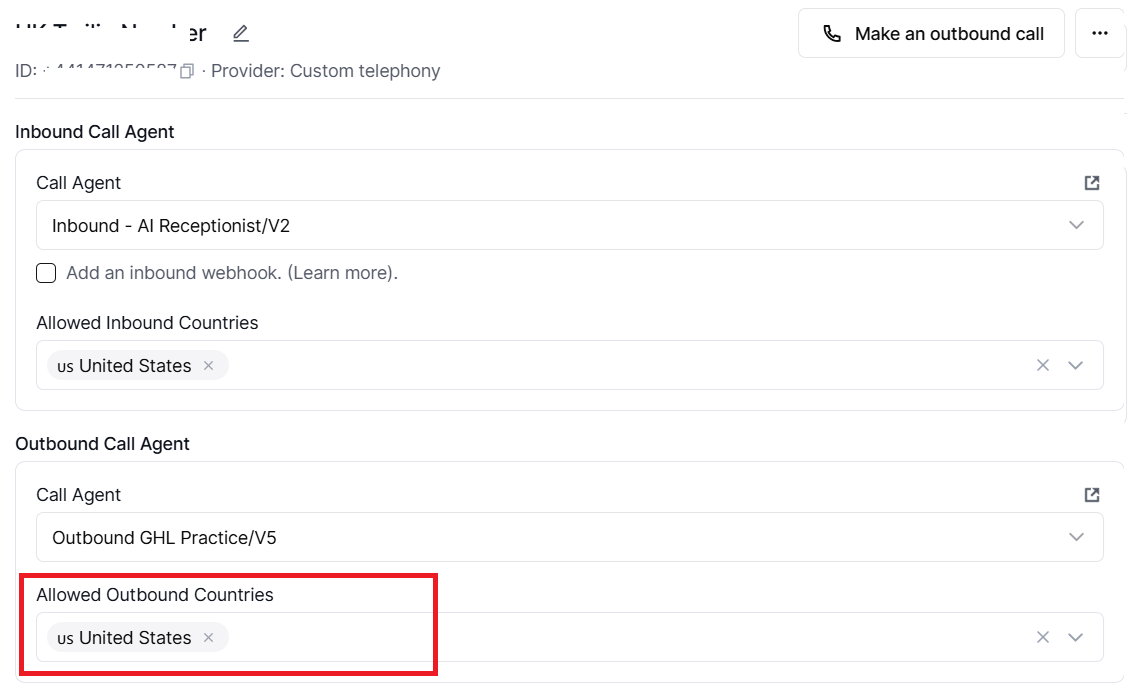Open outbound call agent in new window
The width and height of the screenshot is (1148, 686).
[x=1092, y=495]
